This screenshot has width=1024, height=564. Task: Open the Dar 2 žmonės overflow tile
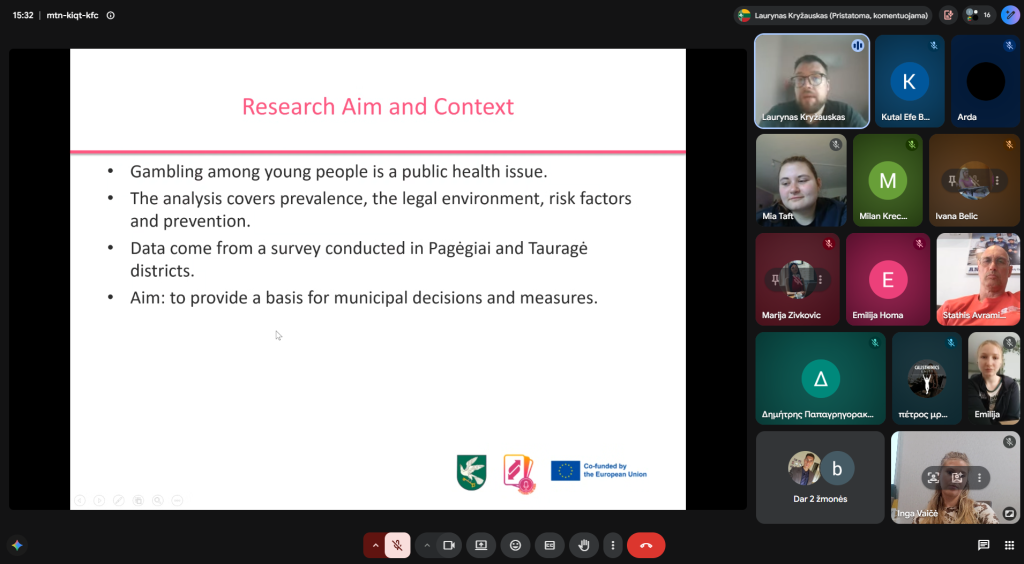tap(820, 477)
